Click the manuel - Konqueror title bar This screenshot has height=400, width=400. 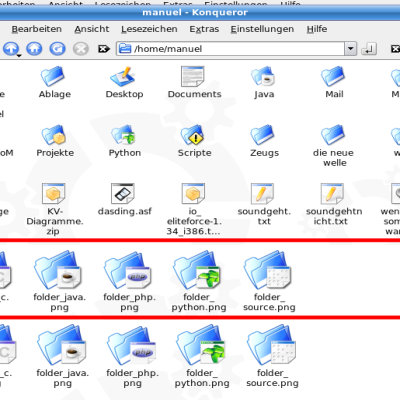coord(200,13)
